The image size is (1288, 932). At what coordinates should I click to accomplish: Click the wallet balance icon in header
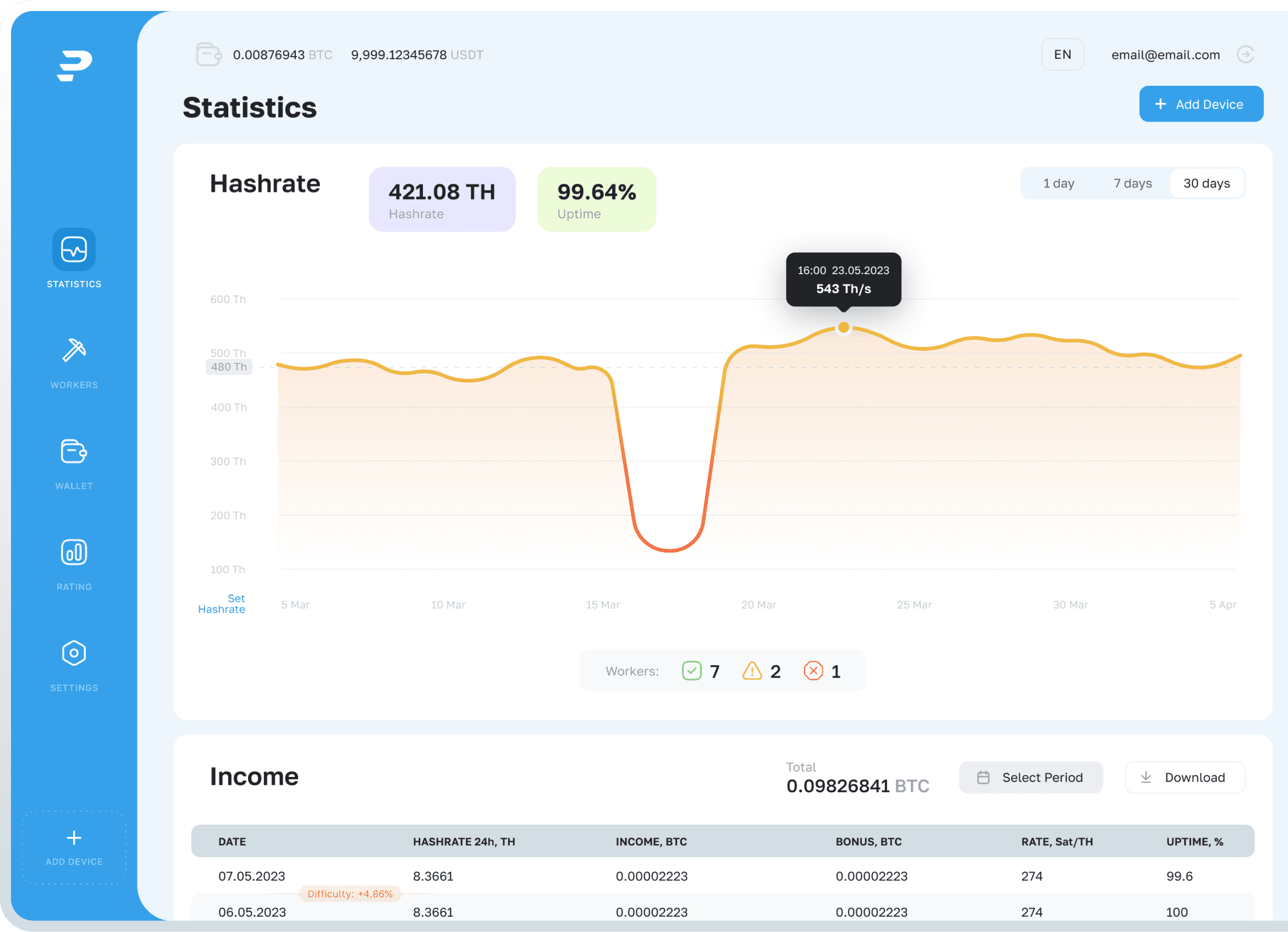[208, 54]
